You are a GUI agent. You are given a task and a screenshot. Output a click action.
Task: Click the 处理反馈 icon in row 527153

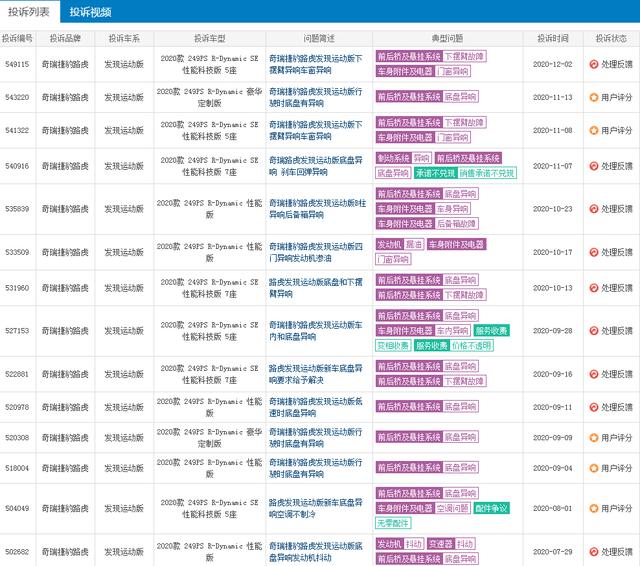coord(594,331)
